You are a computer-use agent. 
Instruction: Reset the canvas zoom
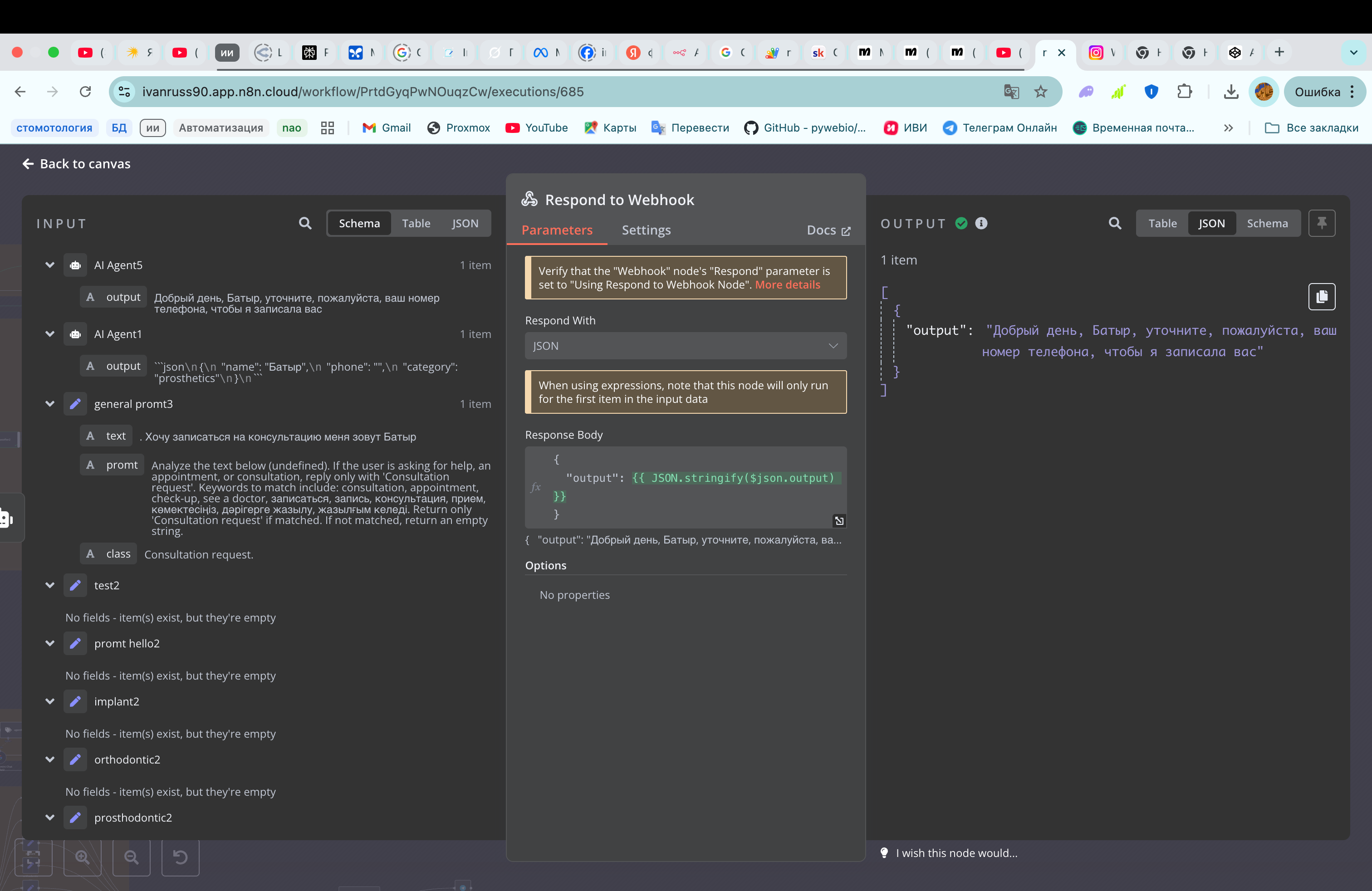(181, 857)
